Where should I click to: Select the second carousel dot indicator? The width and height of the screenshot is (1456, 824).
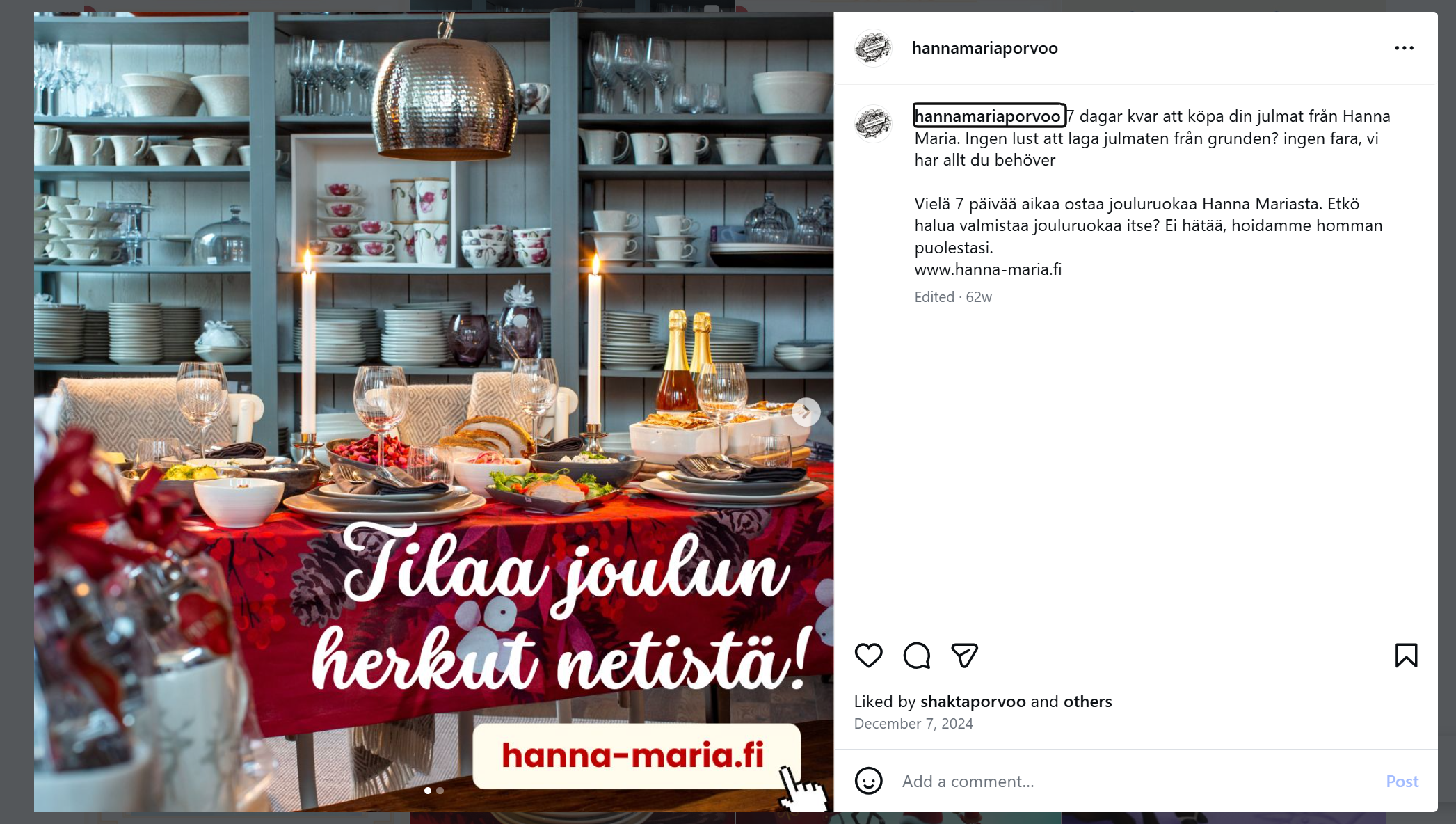440,791
